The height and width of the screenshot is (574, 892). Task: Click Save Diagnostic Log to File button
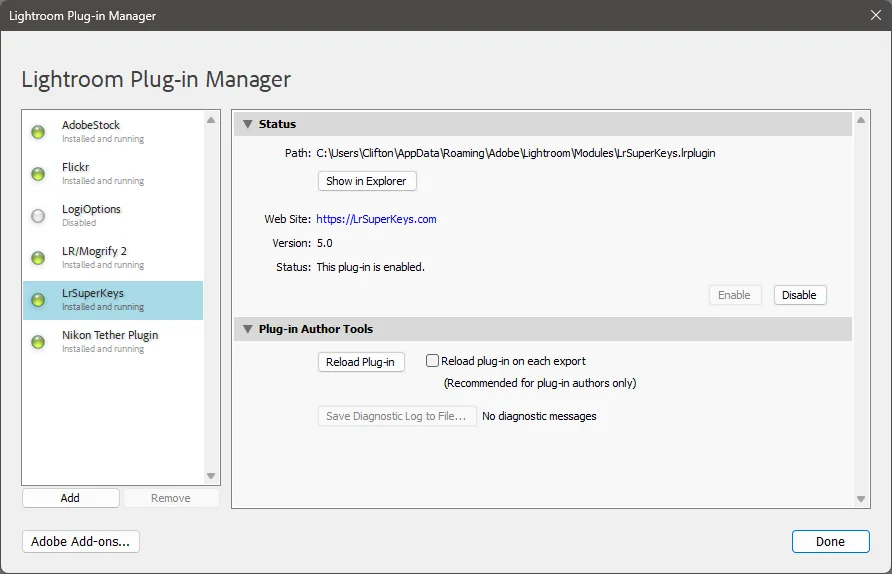[x=397, y=416]
